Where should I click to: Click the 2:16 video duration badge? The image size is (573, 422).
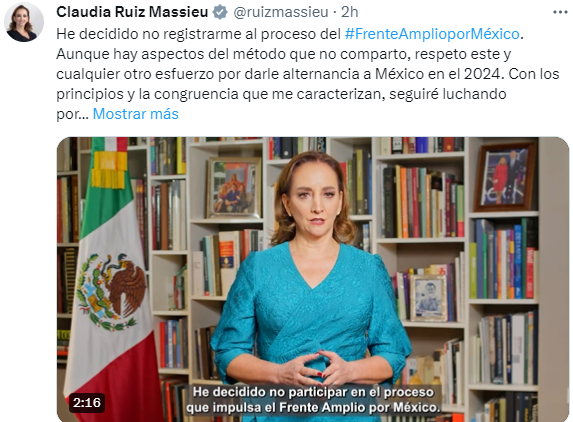[x=87, y=403]
